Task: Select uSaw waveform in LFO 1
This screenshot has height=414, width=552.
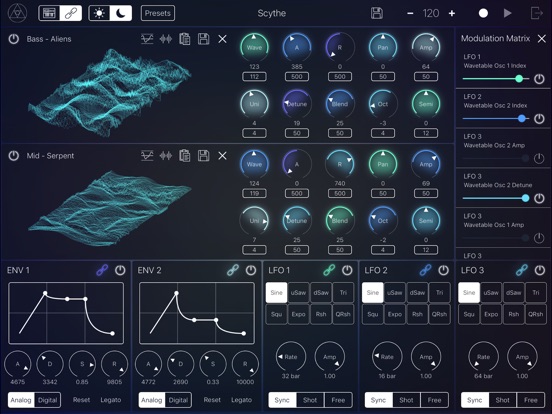Action: (299, 293)
